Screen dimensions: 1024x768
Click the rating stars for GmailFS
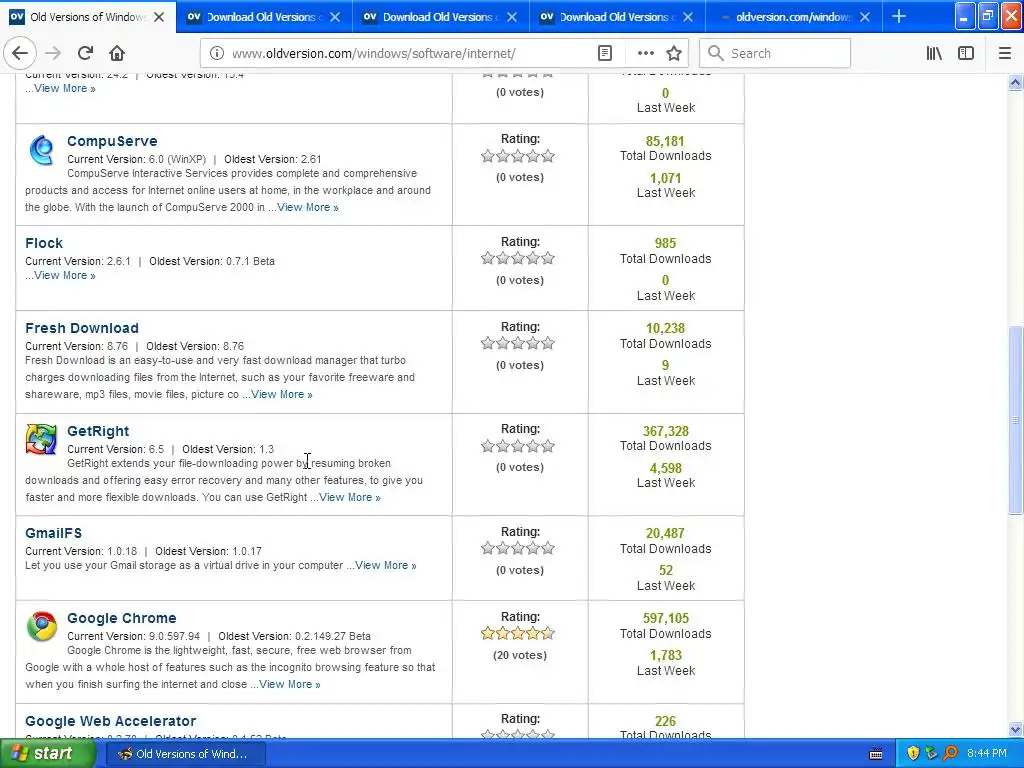(518, 548)
